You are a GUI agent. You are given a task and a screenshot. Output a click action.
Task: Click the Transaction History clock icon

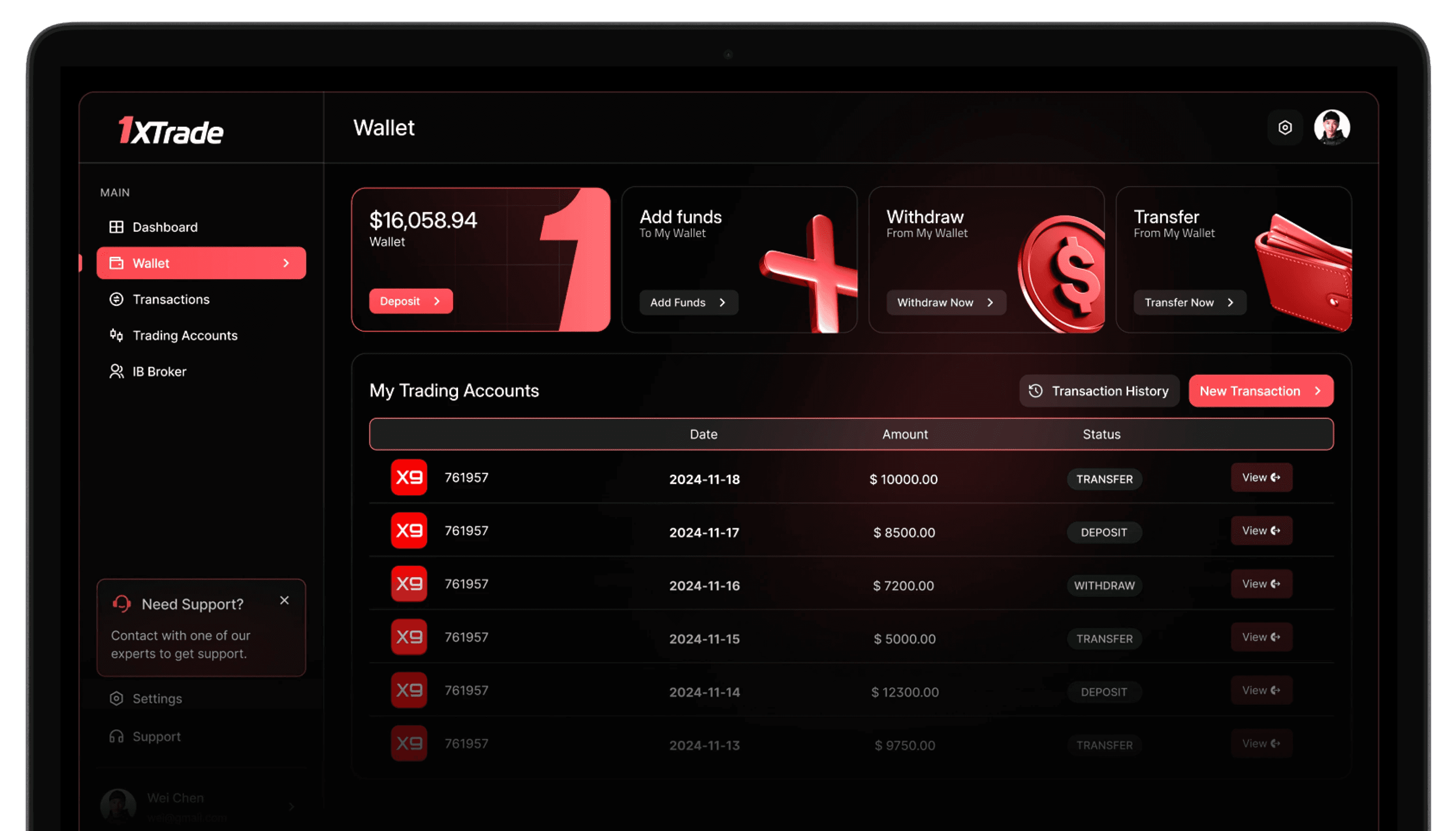pos(1035,391)
